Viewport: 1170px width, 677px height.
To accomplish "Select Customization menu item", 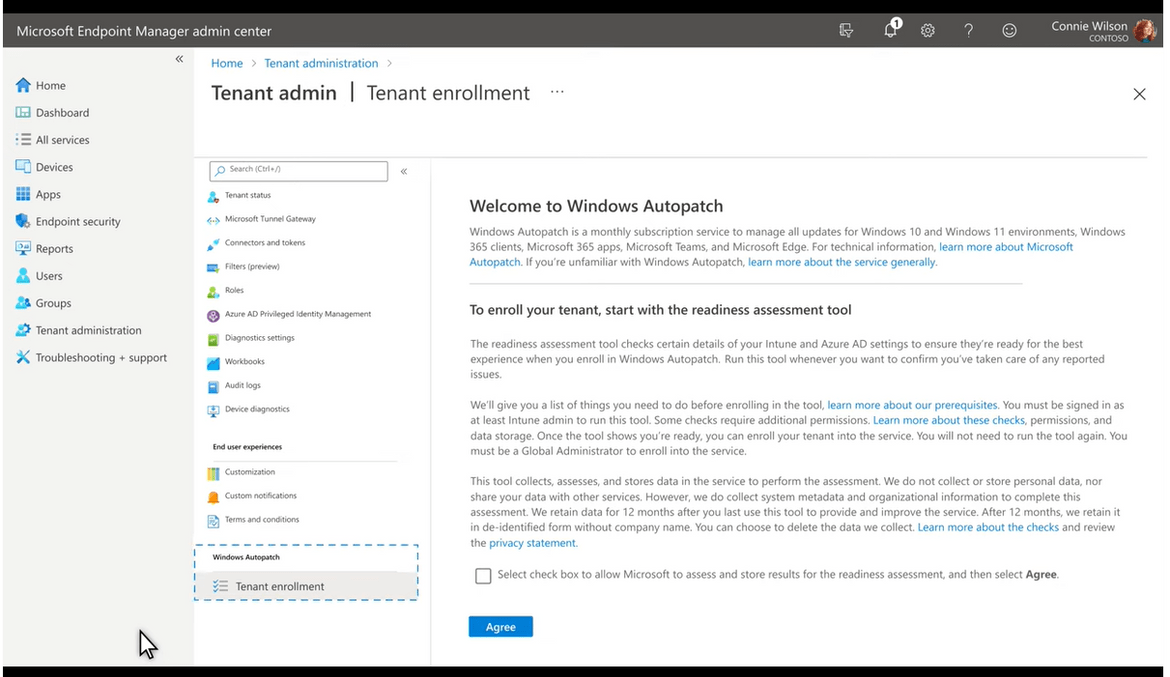I will [x=250, y=472].
